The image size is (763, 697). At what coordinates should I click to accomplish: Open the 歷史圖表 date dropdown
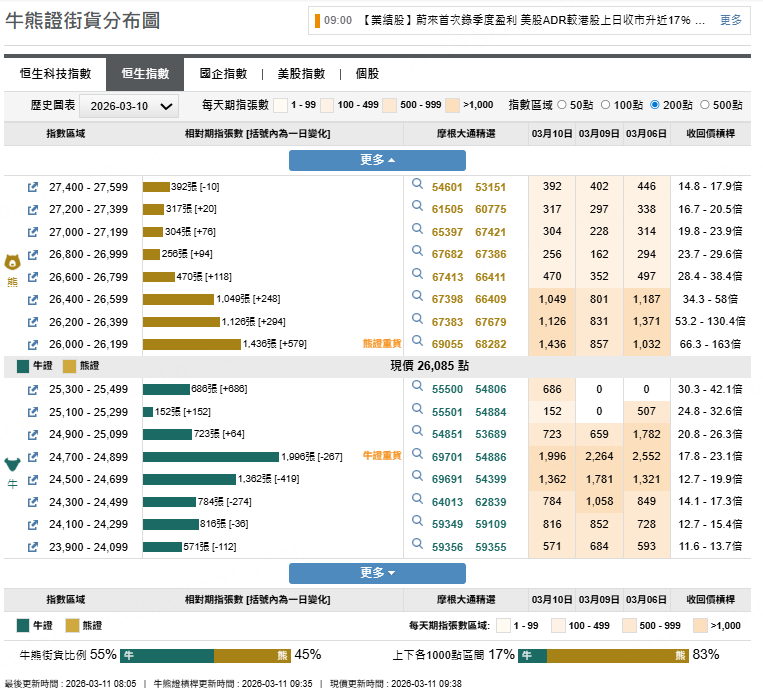tap(128, 106)
